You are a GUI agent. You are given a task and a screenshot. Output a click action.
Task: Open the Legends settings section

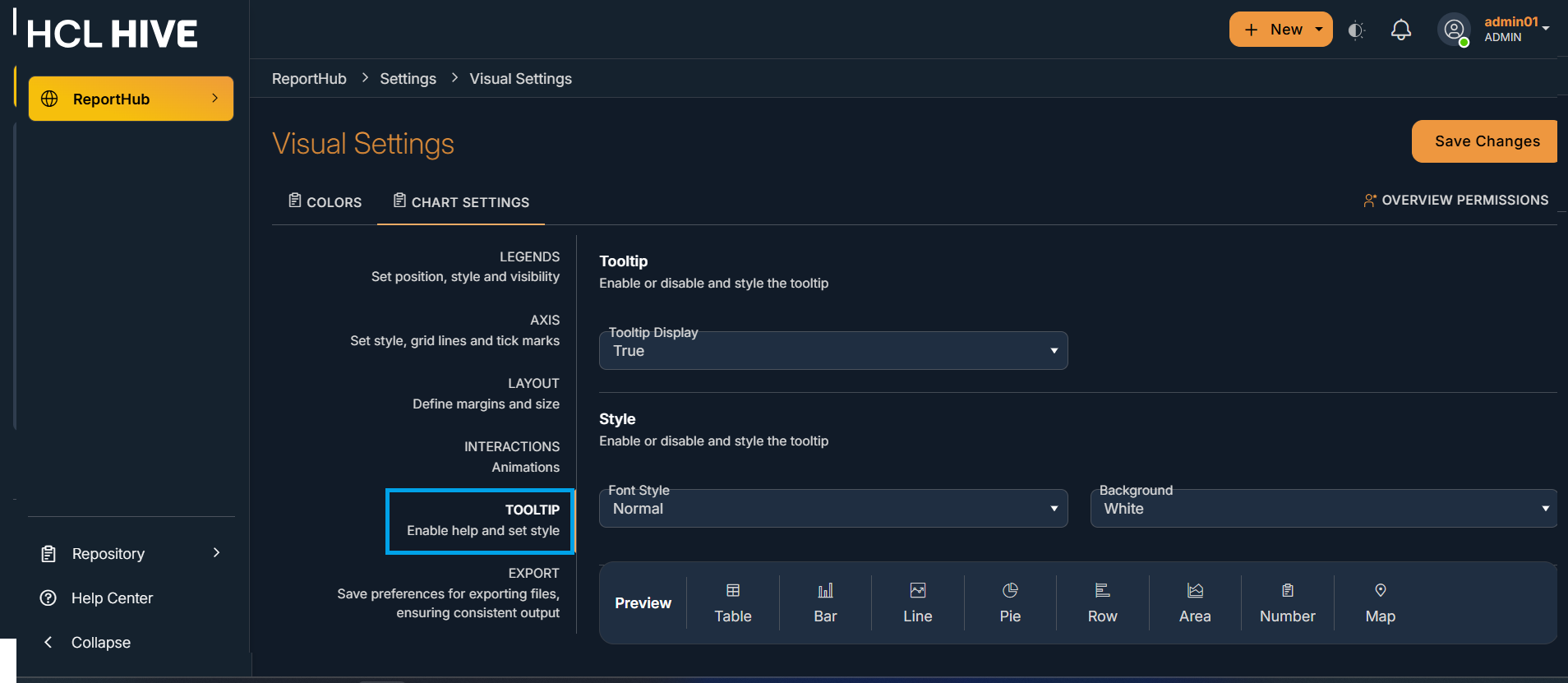pyautogui.click(x=465, y=267)
